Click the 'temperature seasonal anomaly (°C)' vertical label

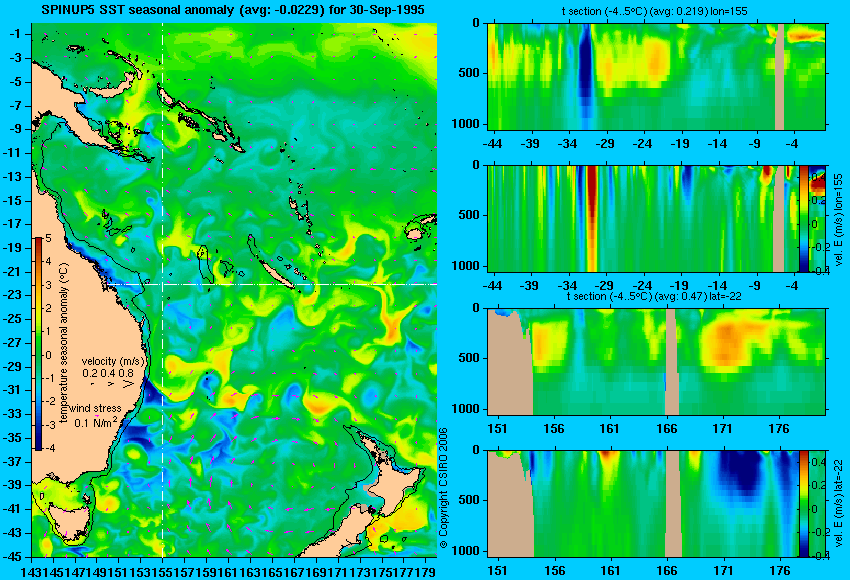coord(63,343)
